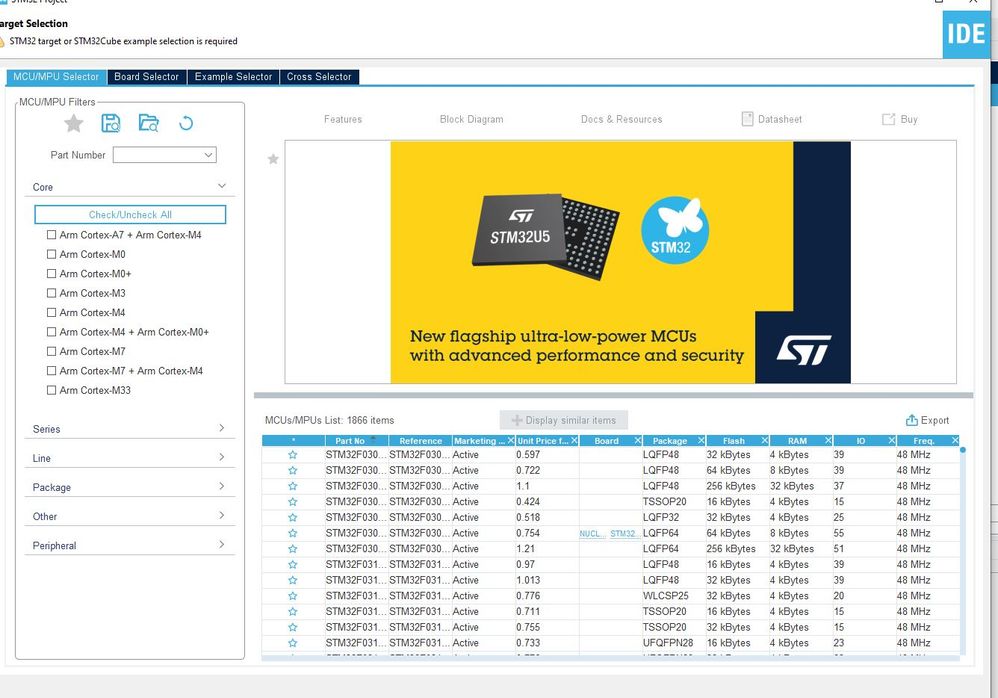Star the row priced 0.518
The height and width of the screenshot is (698, 998).
(x=293, y=517)
